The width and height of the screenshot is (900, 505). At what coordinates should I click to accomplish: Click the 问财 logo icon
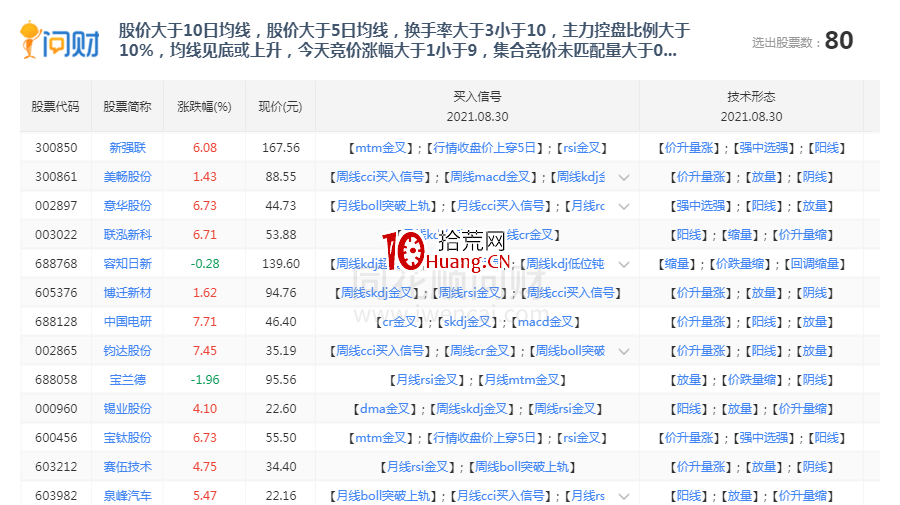[60, 40]
